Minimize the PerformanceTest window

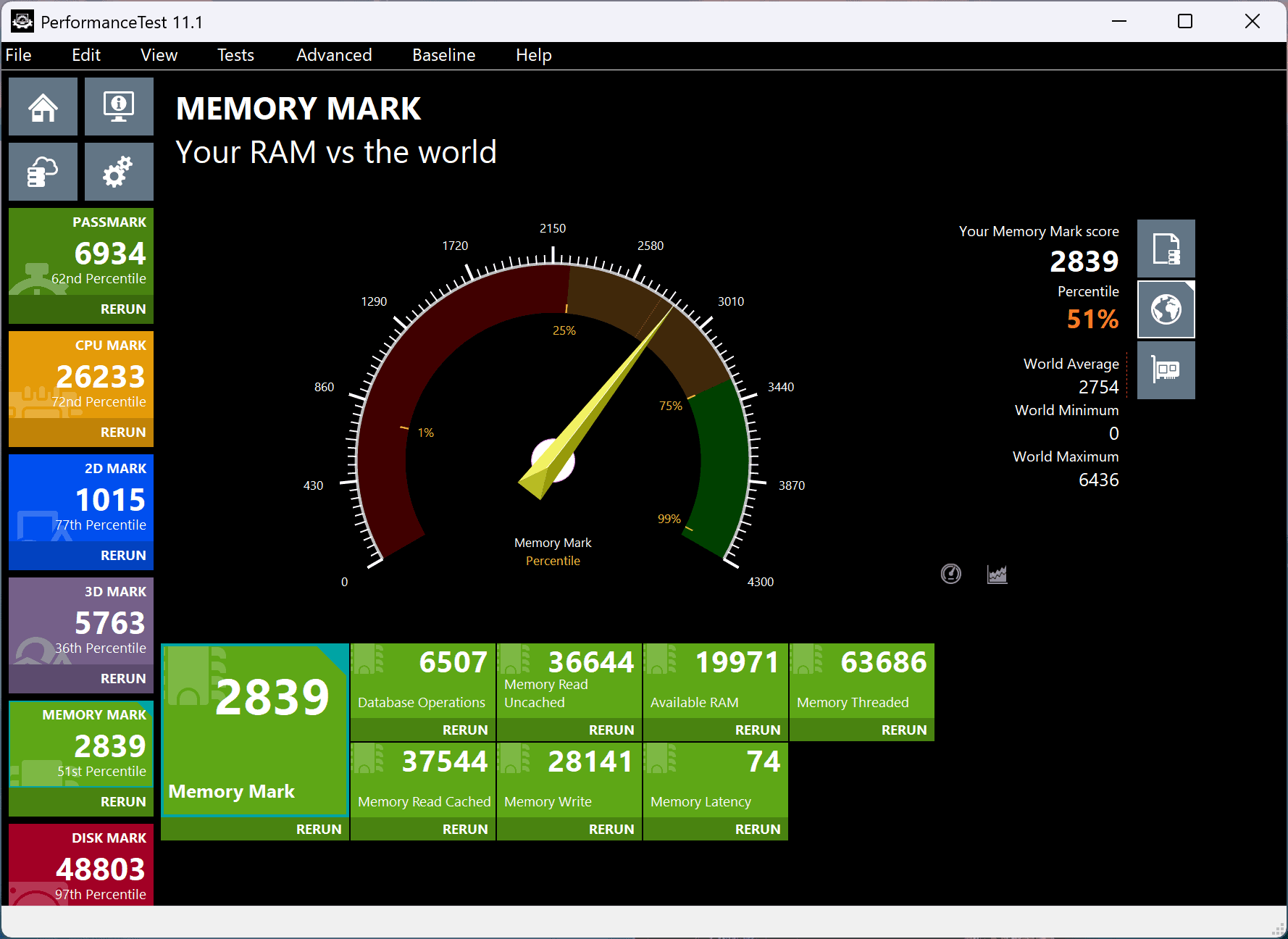[x=1119, y=22]
